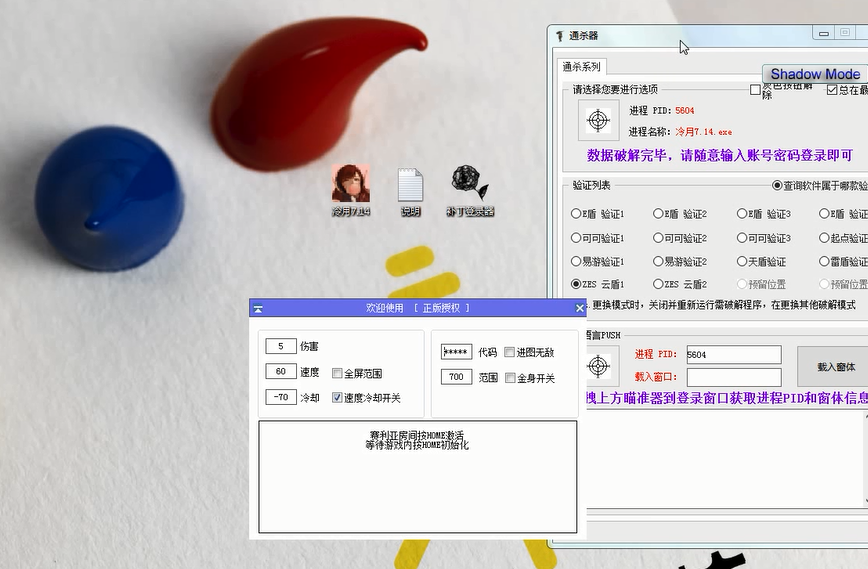Open the 冷月714 desktop icon
This screenshot has width=868, height=569.
tap(351, 190)
